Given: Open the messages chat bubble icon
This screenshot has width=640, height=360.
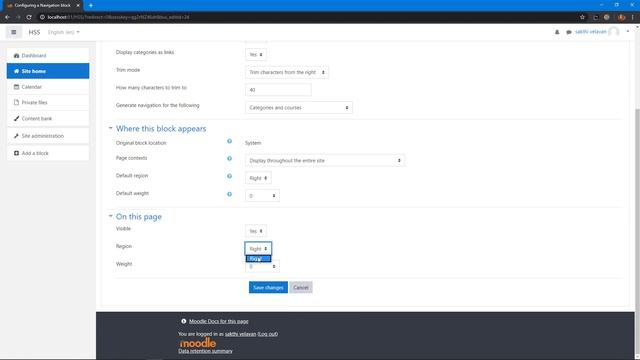Looking at the screenshot, I should (569, 32).
